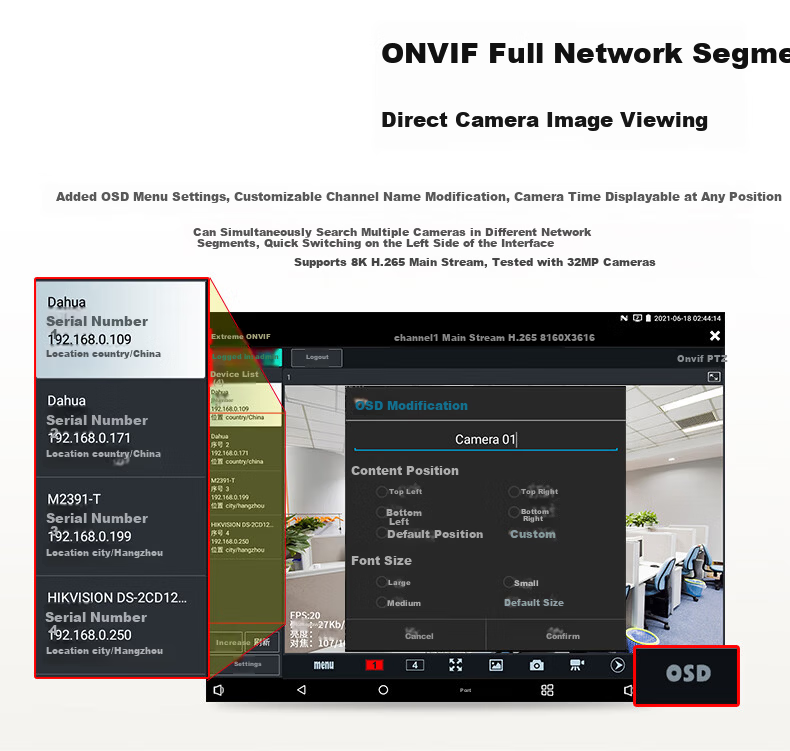Click the next arrow circle icon
Viewport: 790px width, 751px height.
point(618,665)
